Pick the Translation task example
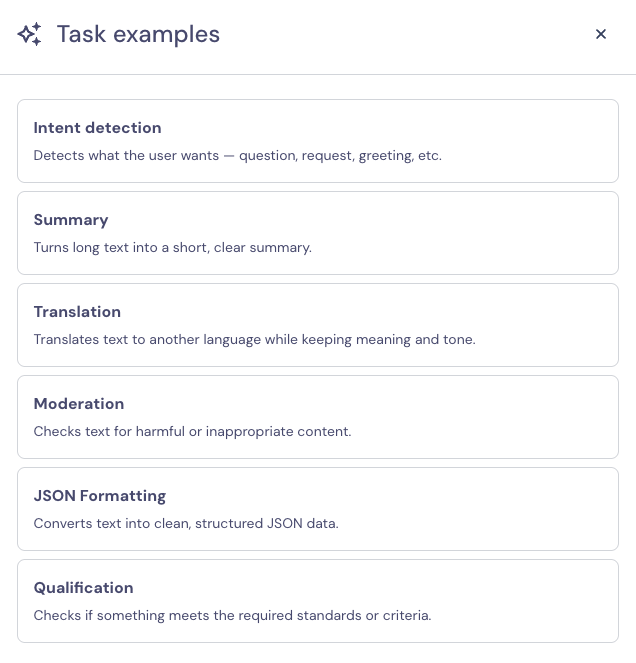The width and height of the screenshot is (636, 663). coord(318,325)
